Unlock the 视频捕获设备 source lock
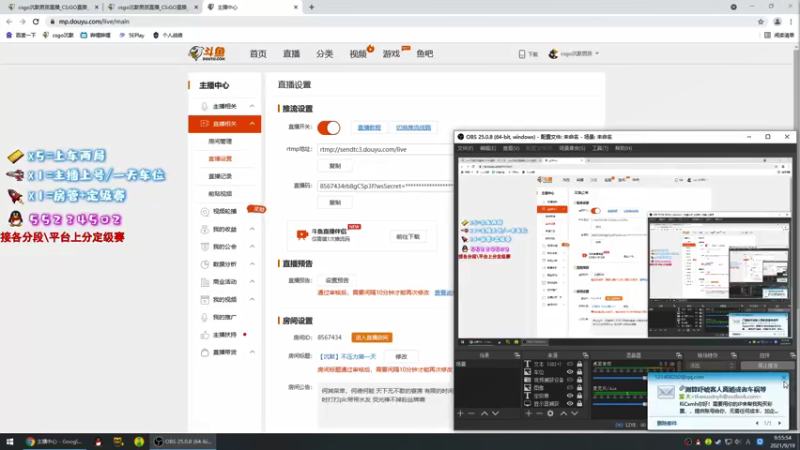Image resolution: width=800 pixels, height=450 pixels. click(579, 380)
